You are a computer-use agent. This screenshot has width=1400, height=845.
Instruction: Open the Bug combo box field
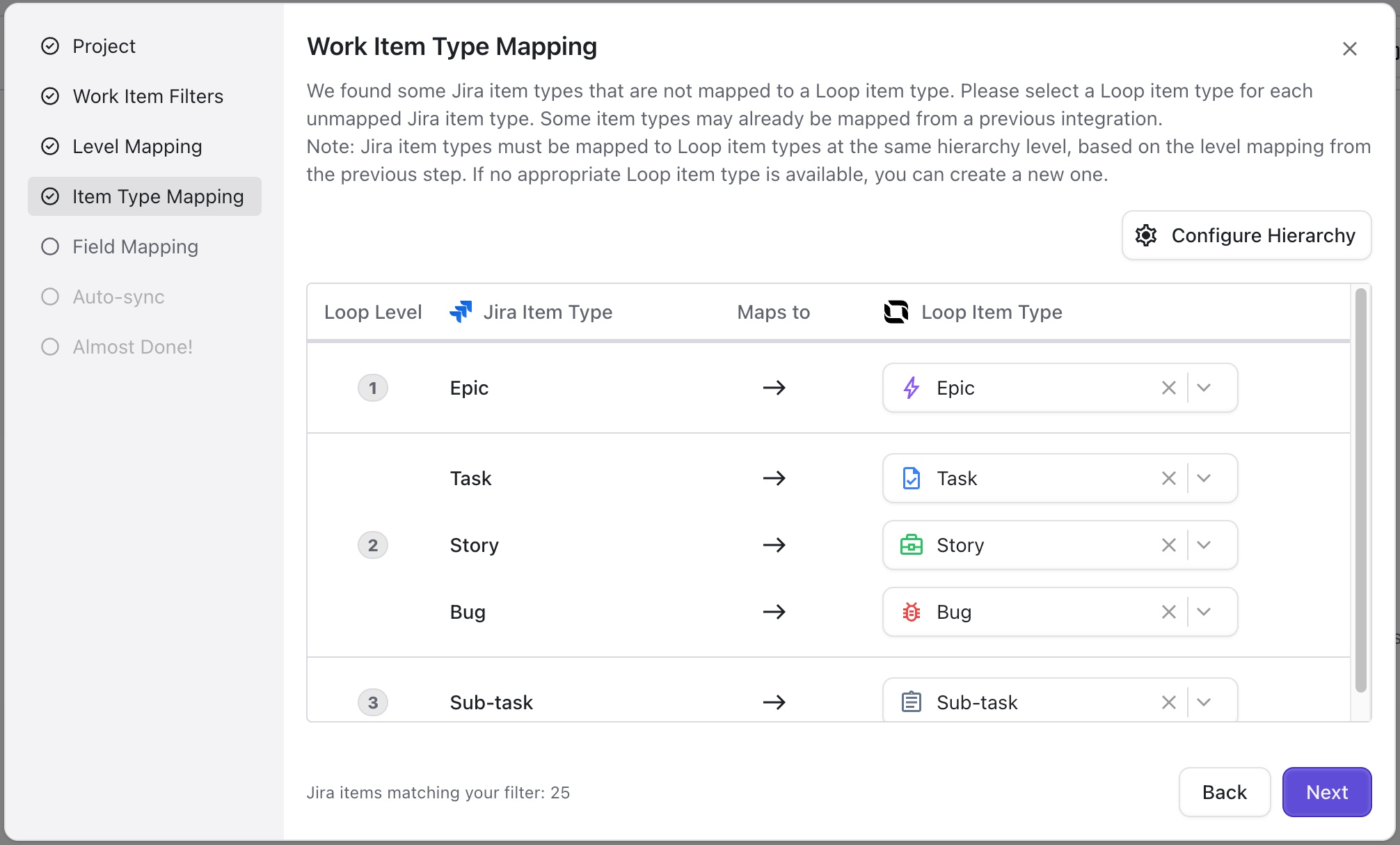(1060, 612)
